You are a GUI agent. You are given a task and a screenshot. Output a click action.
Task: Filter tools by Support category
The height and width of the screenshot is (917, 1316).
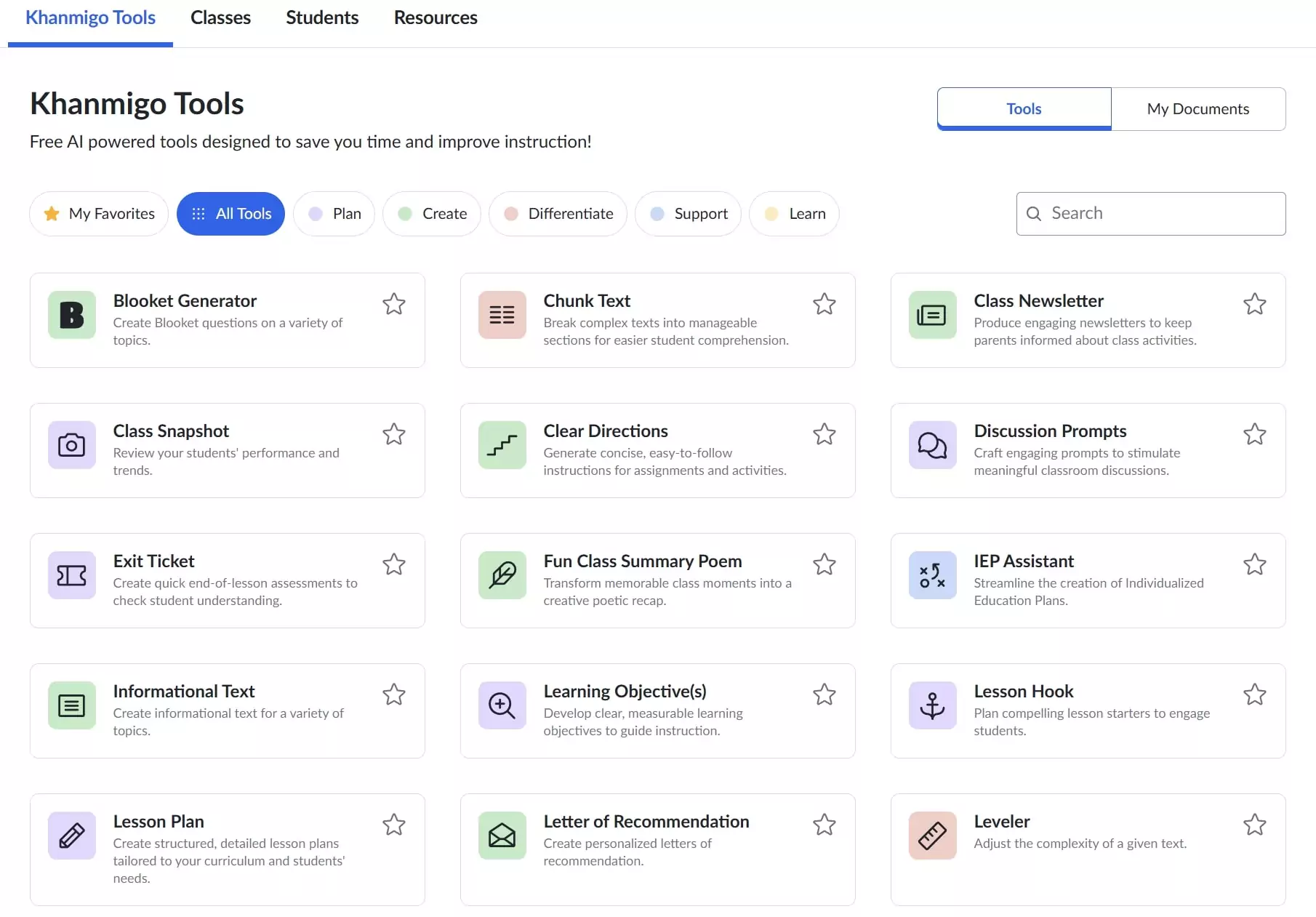click(x=688, y=214)
